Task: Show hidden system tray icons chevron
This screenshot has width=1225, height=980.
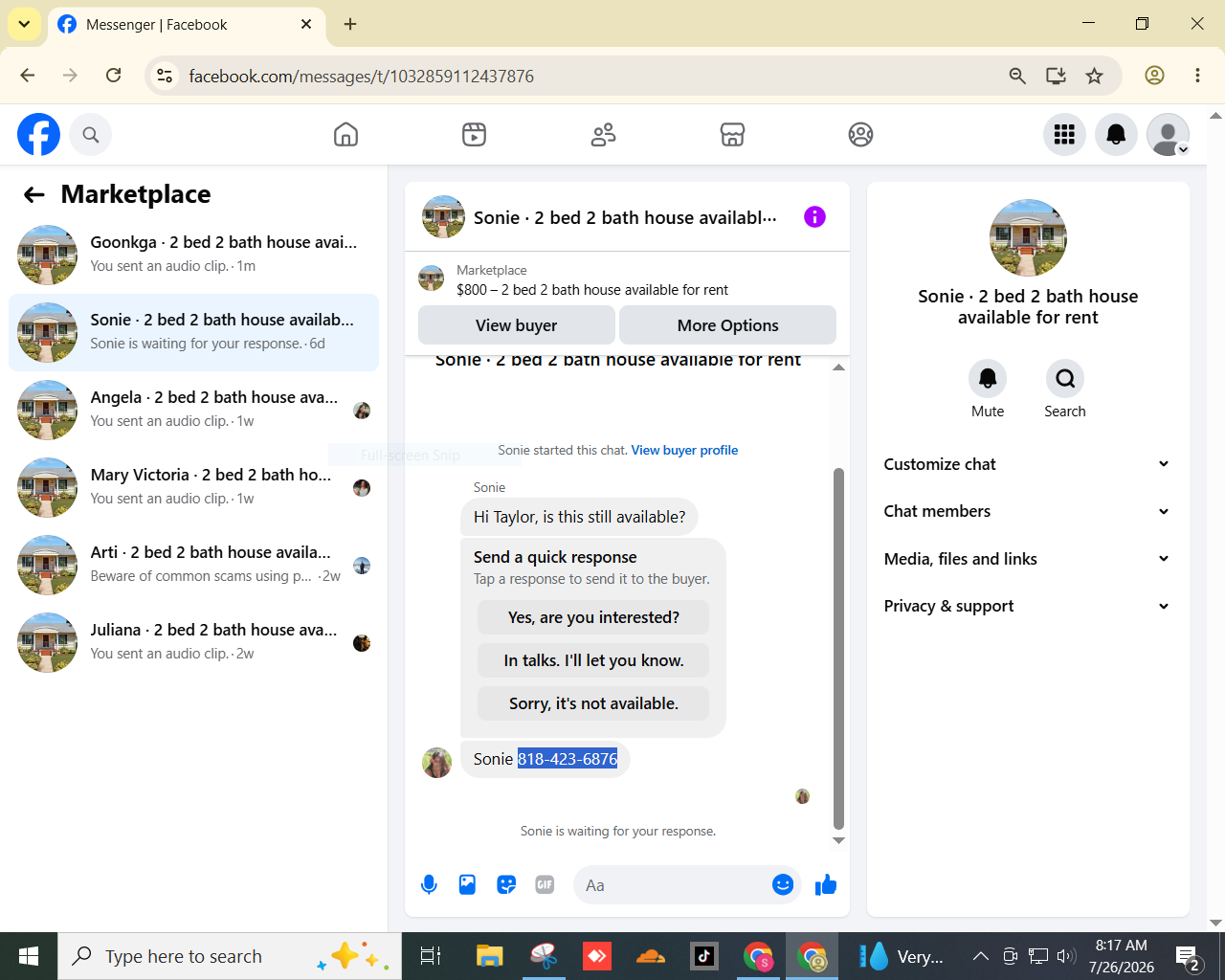Action: pyautogui.click(x=980, y=956)
